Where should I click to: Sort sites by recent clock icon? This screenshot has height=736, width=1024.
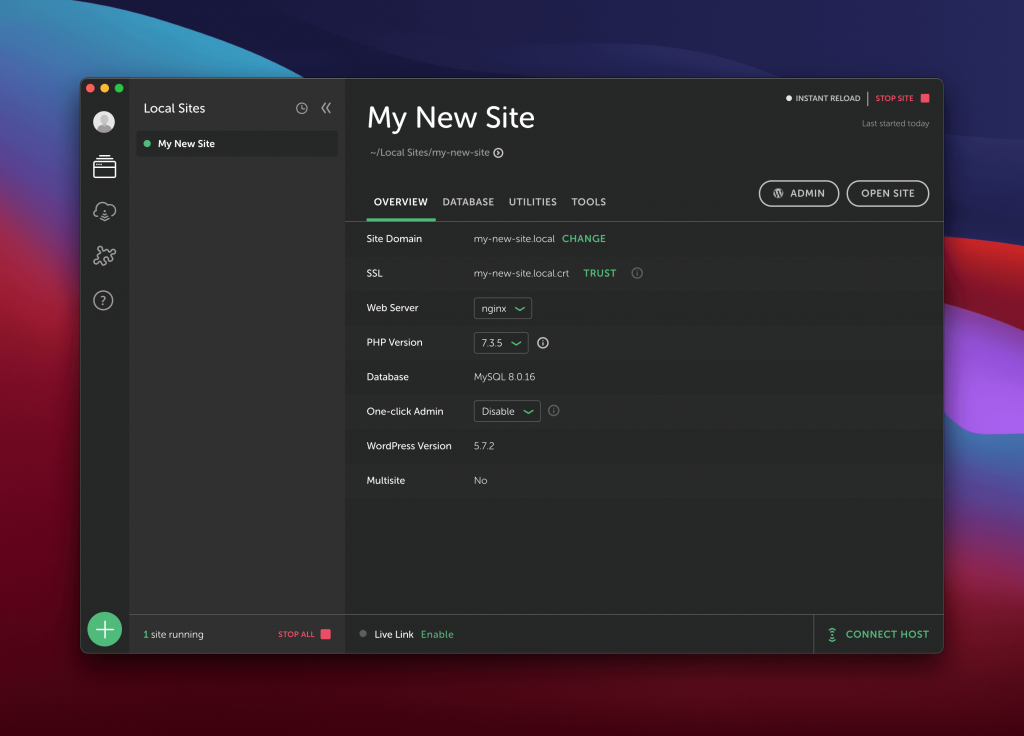click(x=302, y=108)
